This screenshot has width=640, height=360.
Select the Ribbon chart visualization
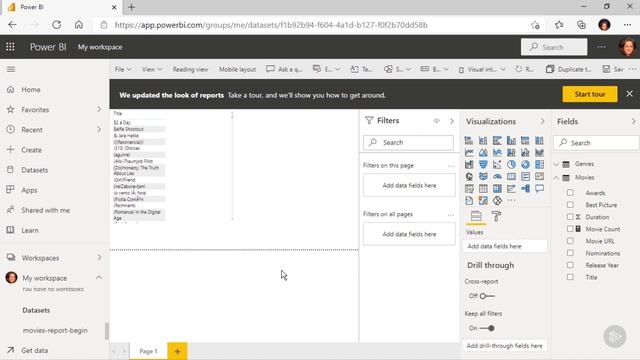(539, 153)
